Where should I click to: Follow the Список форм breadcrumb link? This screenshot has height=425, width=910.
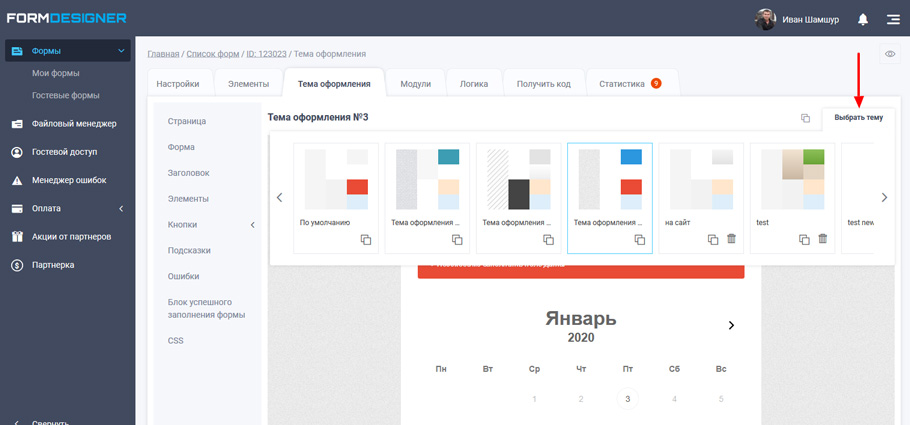pos(212,54)
